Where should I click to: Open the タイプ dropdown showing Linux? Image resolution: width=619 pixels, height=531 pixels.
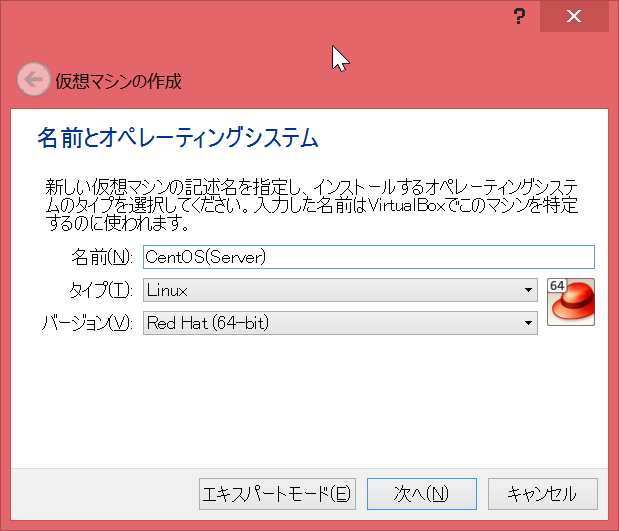pyautogui.click(x=340, y=290)
